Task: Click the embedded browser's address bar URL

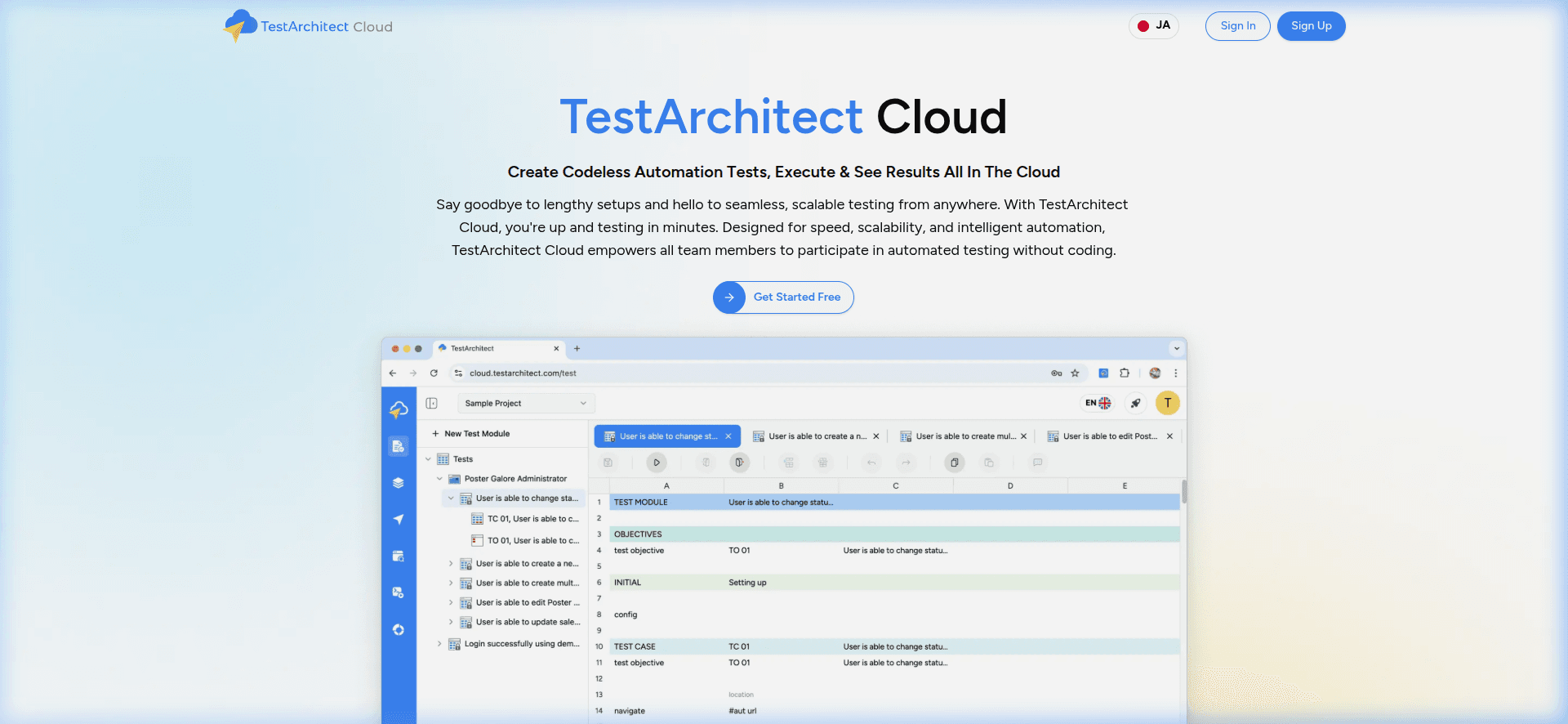Action: pos(523,373)
